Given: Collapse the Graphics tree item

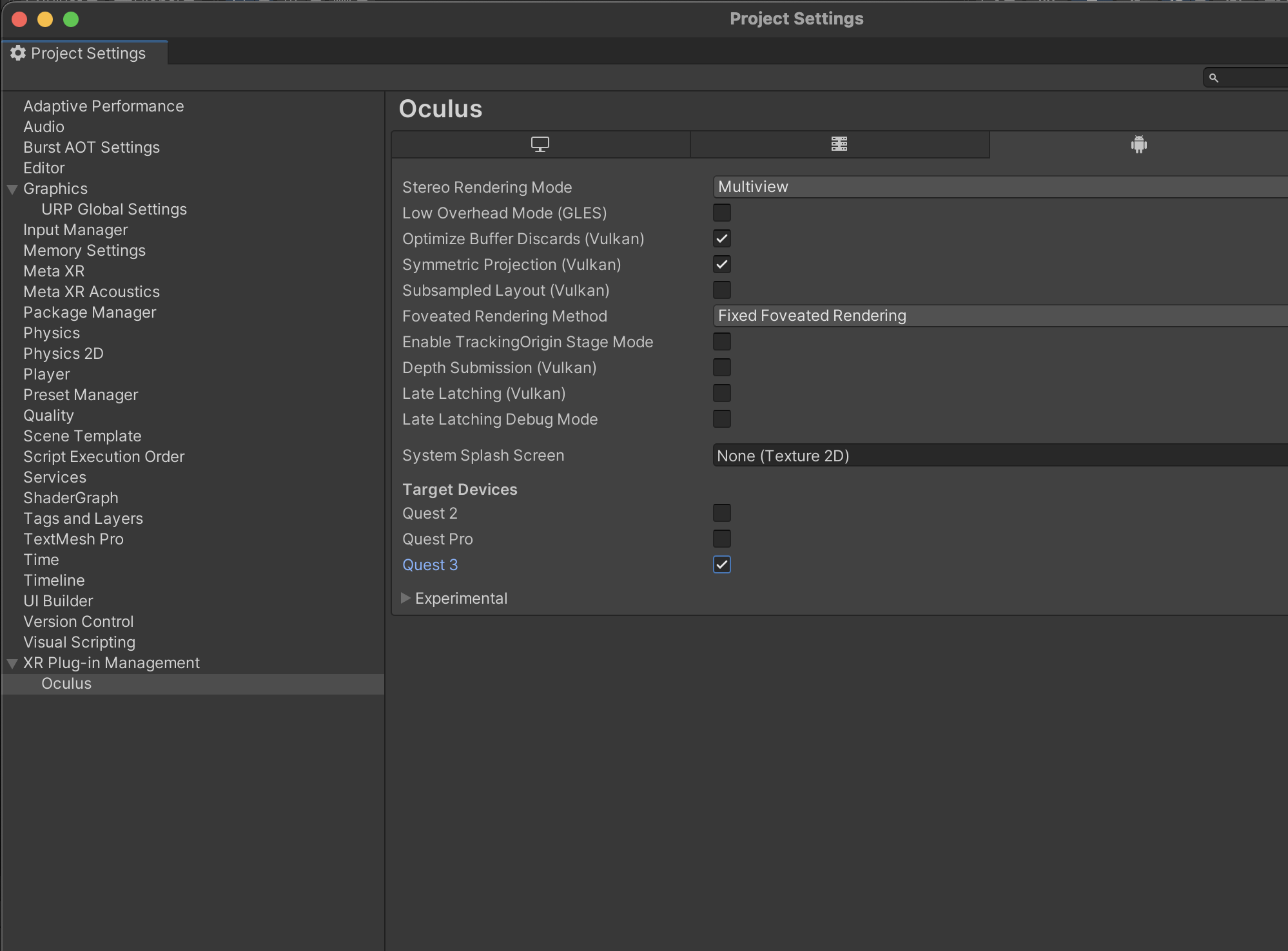Looking at the screenshot, I should click(x=12, y=189).
